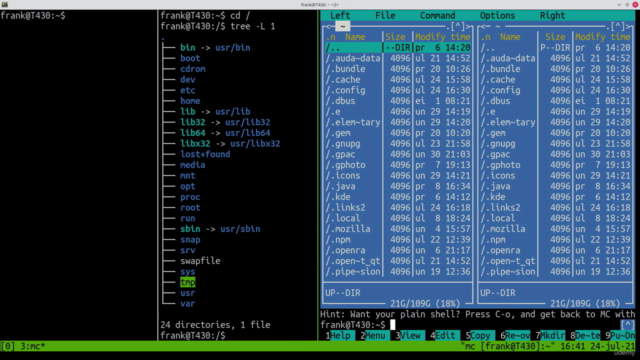
Task: Select /.kde in the right panel
Action: tap(555, 197)
